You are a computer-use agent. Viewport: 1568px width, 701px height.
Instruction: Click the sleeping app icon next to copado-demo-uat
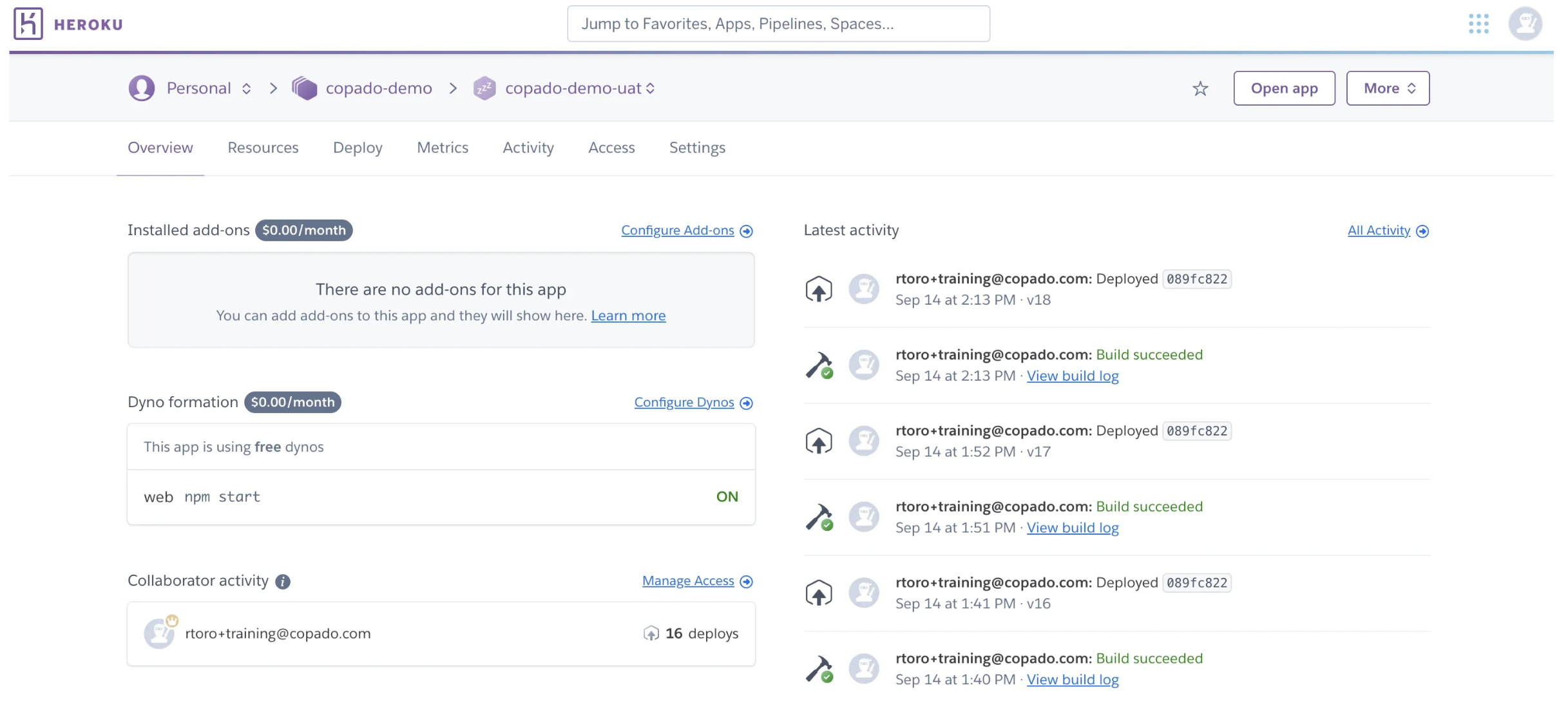(484, 88)
